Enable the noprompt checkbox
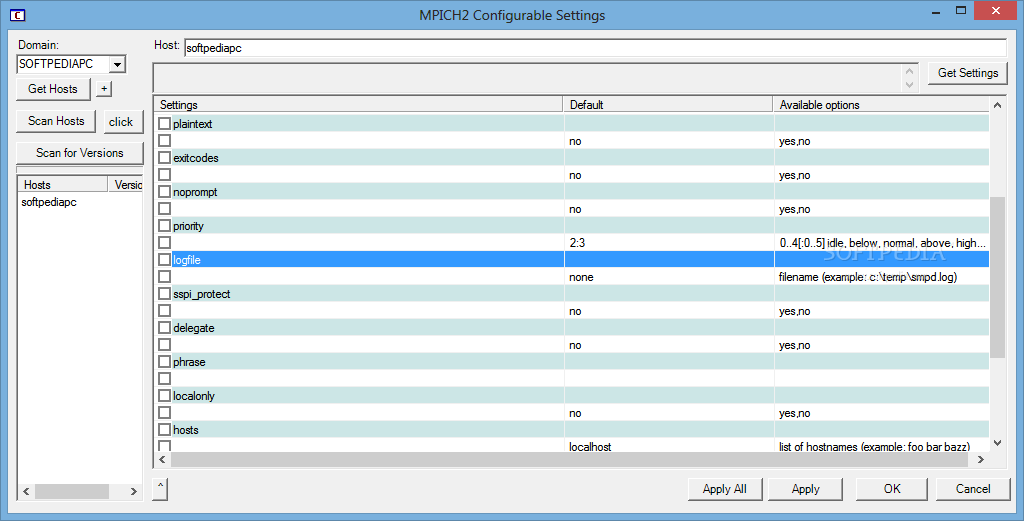Screen dimensions: 1024x521 click(165, 191)
